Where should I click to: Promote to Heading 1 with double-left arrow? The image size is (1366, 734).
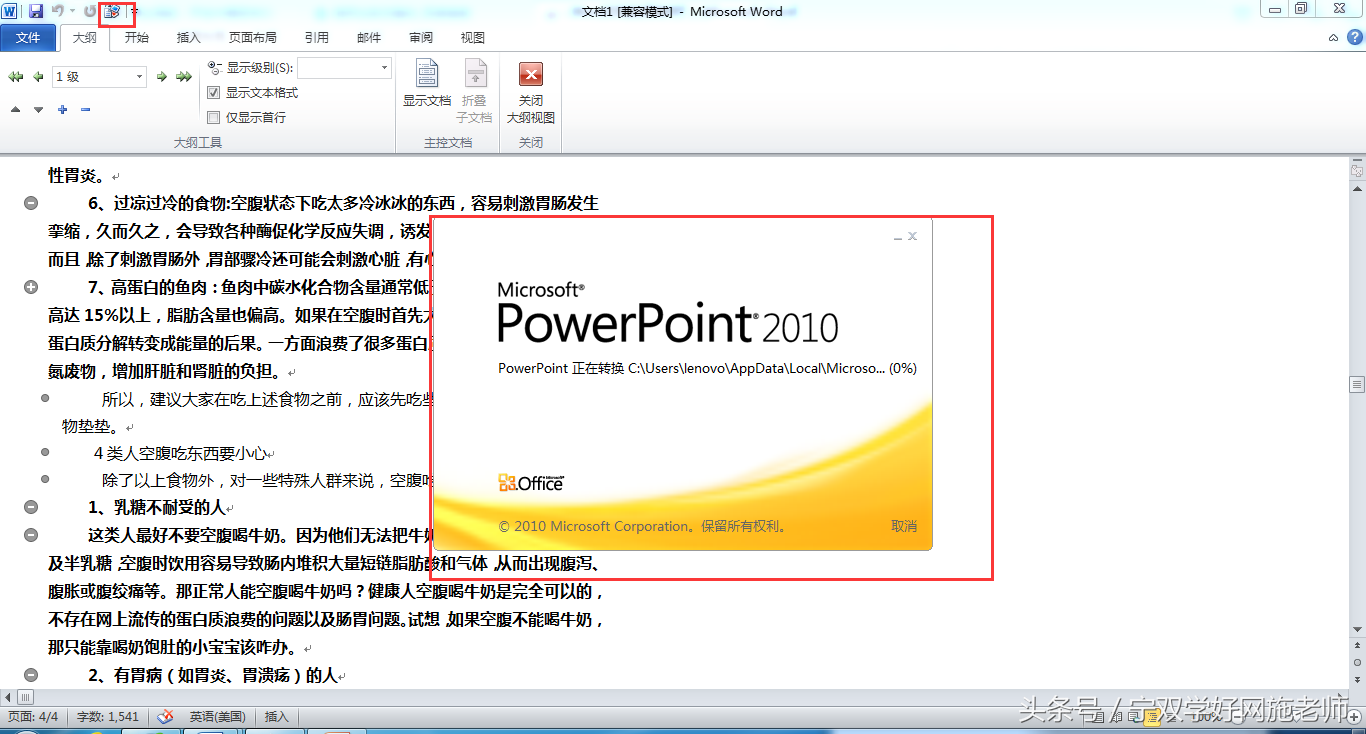tap(16, 76)
